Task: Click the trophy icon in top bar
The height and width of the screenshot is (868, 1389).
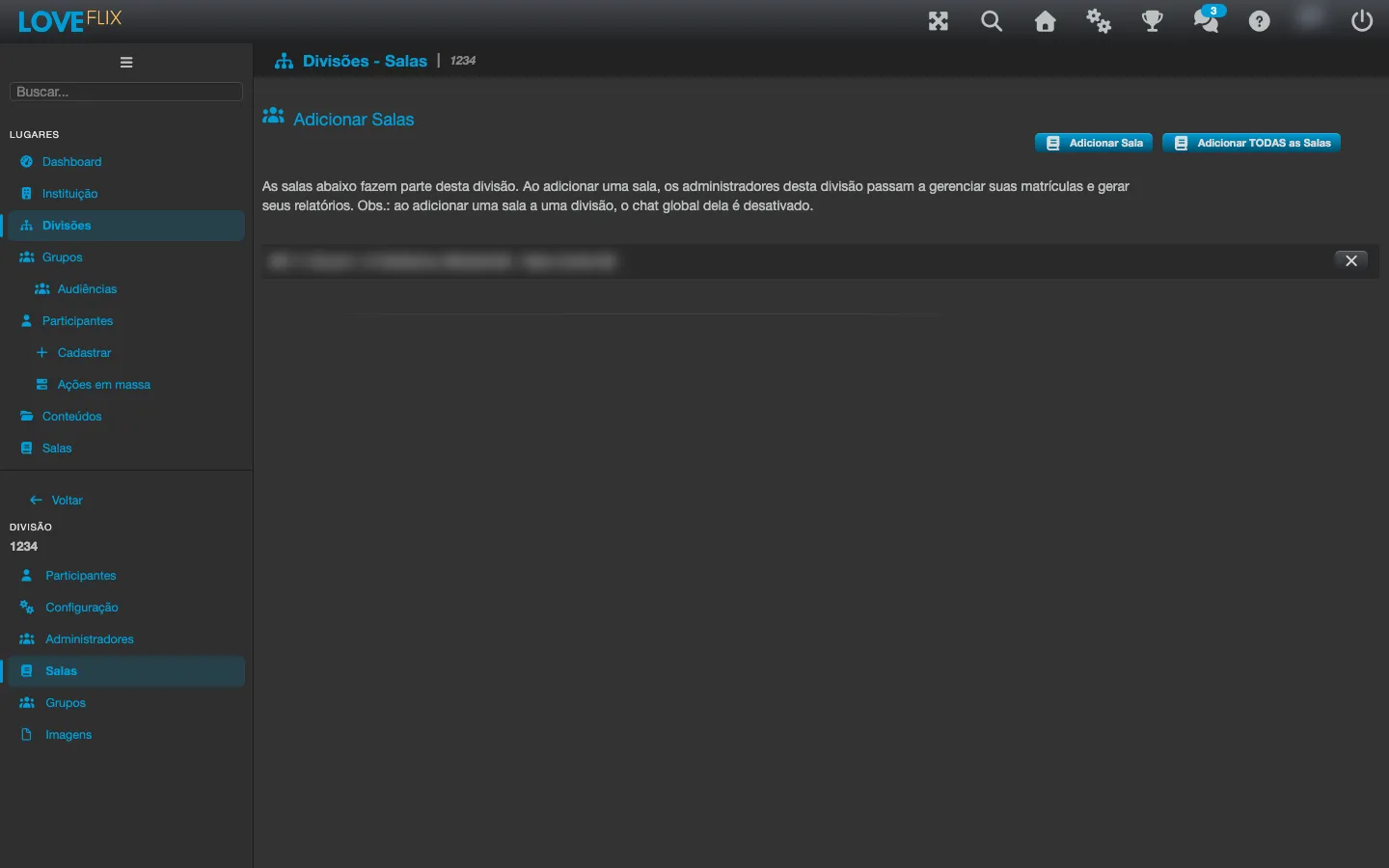Action: [1153, 21]
